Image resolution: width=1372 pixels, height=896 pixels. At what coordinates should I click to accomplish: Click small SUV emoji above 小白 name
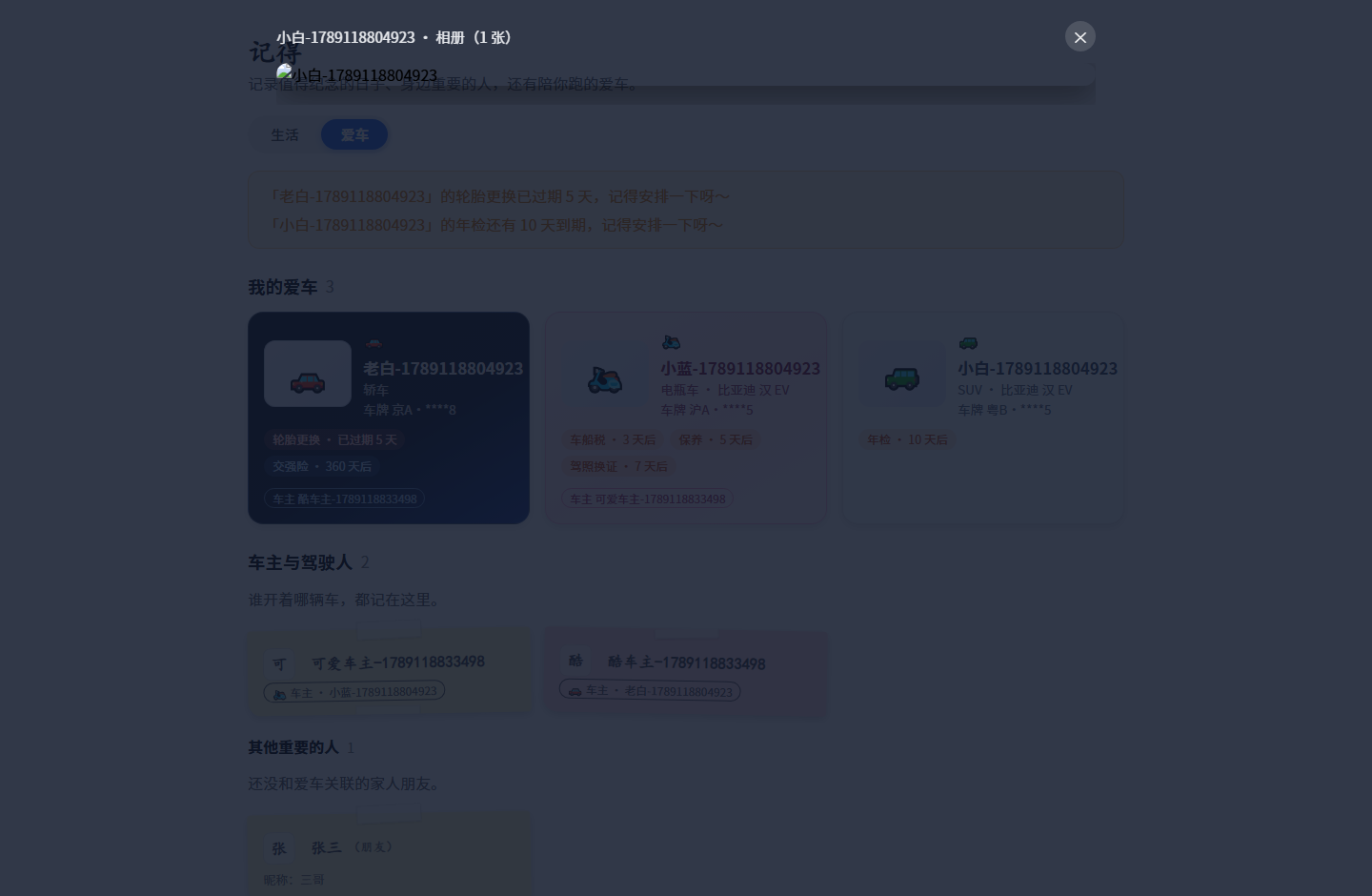968,343
